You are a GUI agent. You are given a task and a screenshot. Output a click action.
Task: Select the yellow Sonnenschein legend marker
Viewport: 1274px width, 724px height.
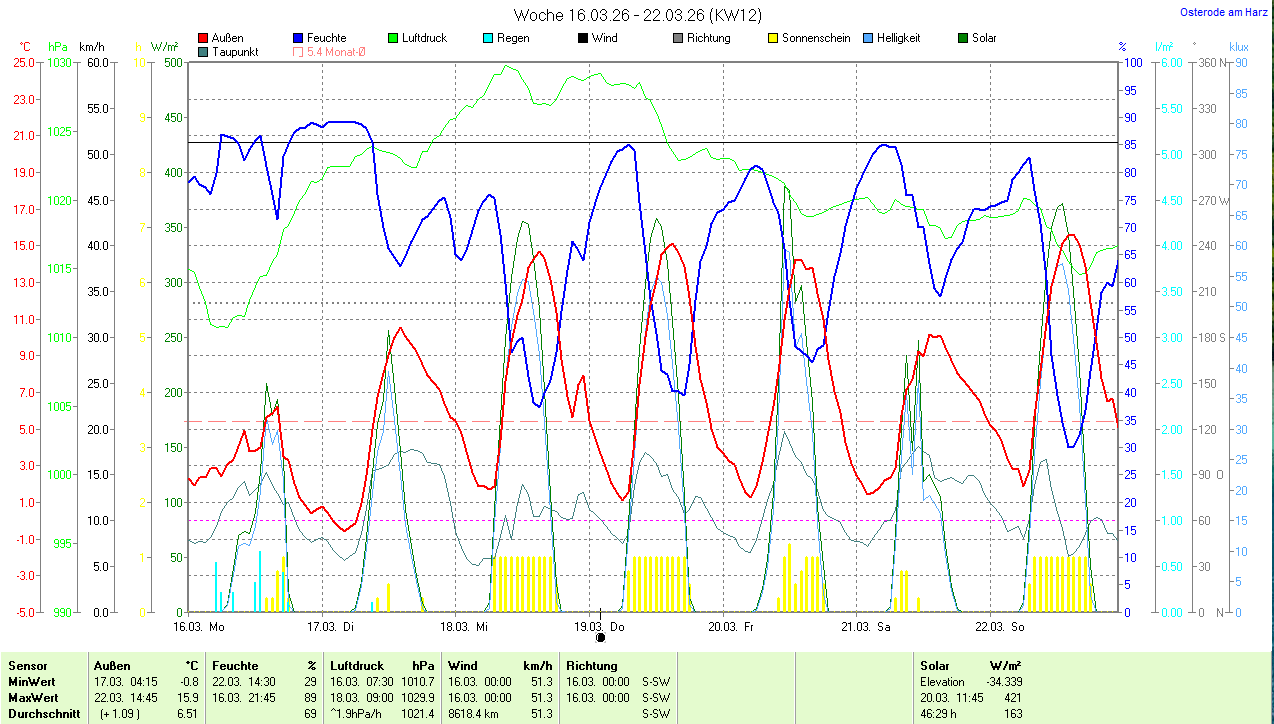773,38
